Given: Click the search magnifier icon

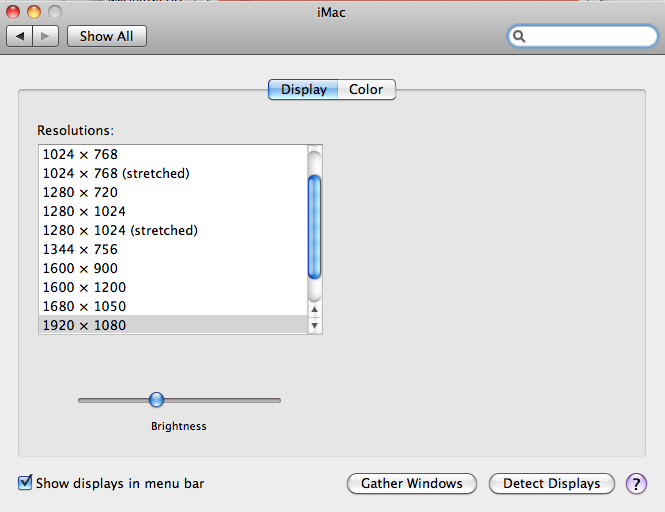Looking at the screenshot, I should point(519,36).
